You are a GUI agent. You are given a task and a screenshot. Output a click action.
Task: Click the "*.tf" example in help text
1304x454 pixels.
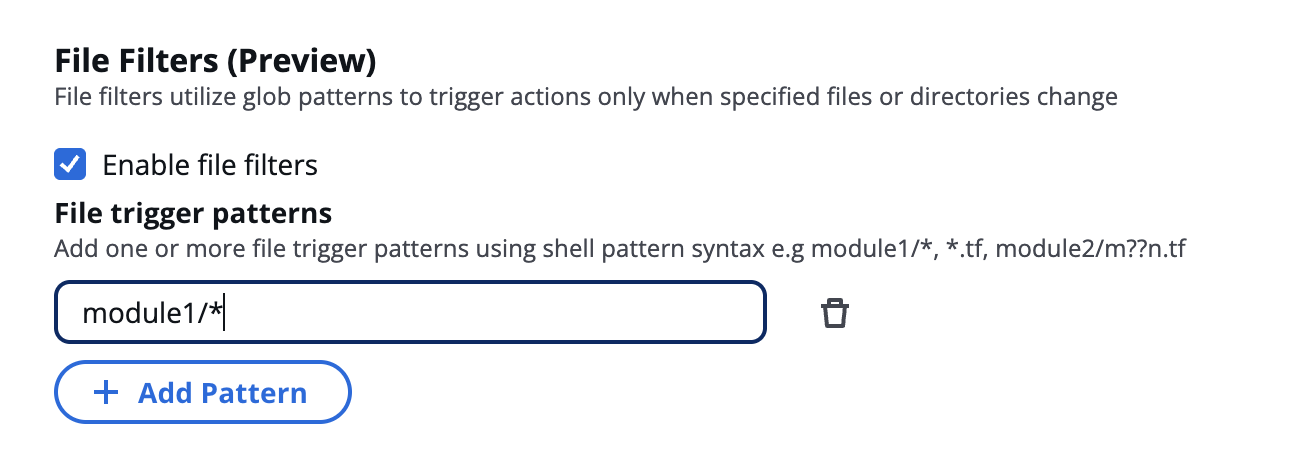click(964, 247)
